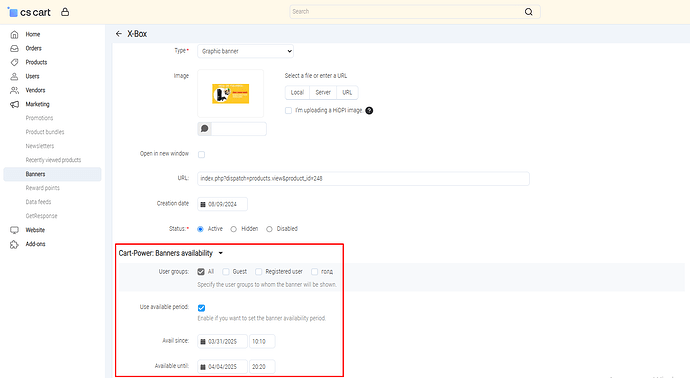This screenshot has width=690, height=378.
Task: Open the Type dropdown showing Graphic banner
Action: coord(246,51)
